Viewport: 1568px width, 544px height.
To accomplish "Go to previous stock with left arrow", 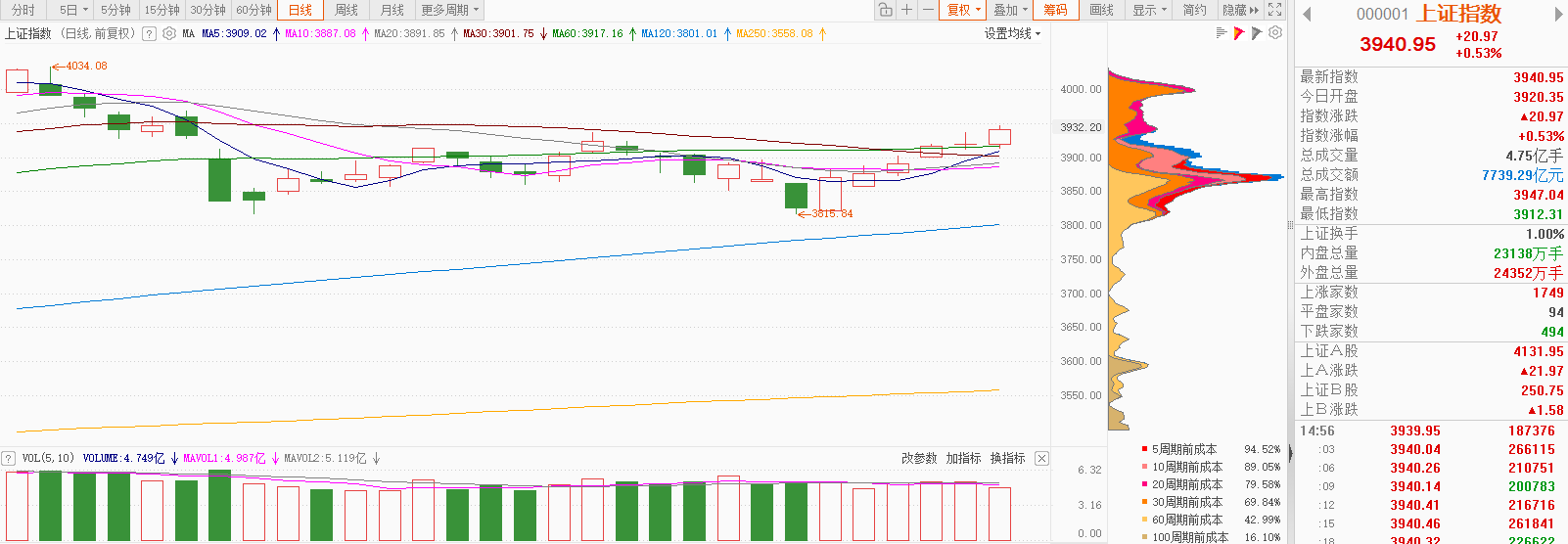I will click(x=1307, y=15).
